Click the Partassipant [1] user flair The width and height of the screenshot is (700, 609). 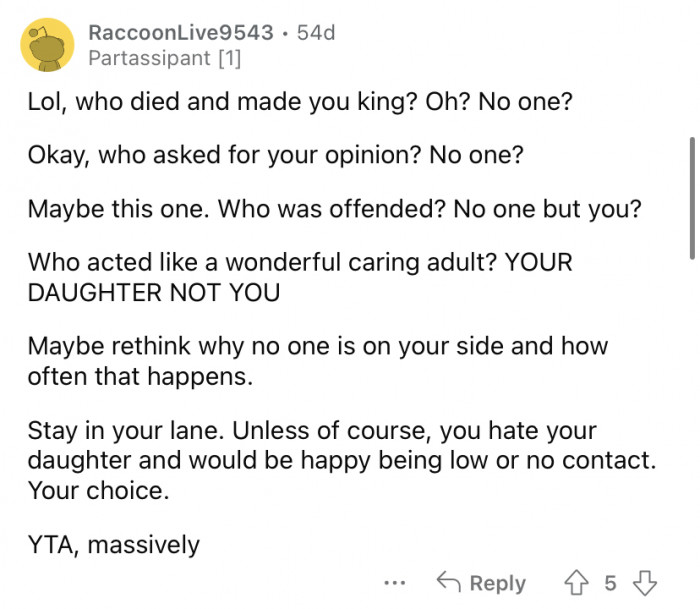[x=164, y=58]
